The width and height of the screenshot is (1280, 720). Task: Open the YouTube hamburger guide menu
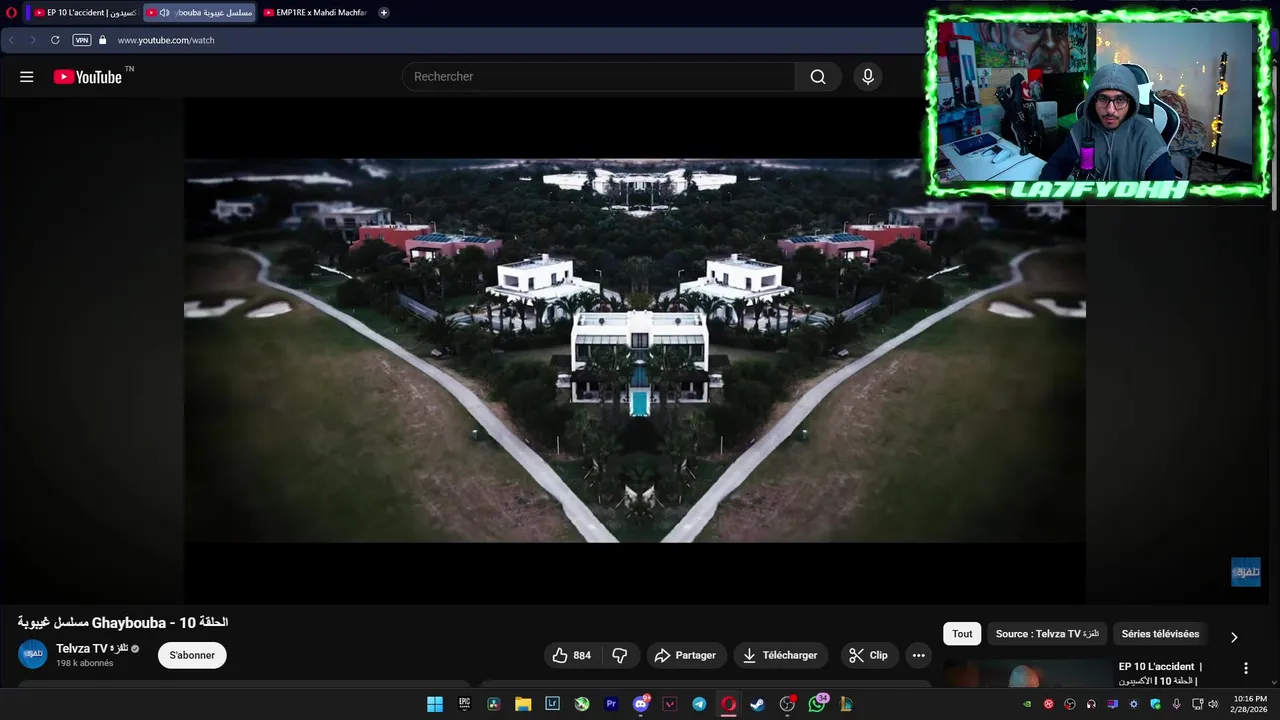pyautogui.click(x=27, y=77)
